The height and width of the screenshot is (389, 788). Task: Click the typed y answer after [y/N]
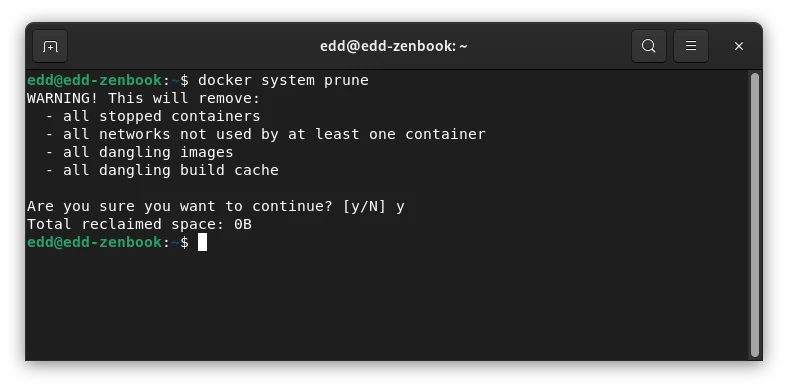(400, 207)
